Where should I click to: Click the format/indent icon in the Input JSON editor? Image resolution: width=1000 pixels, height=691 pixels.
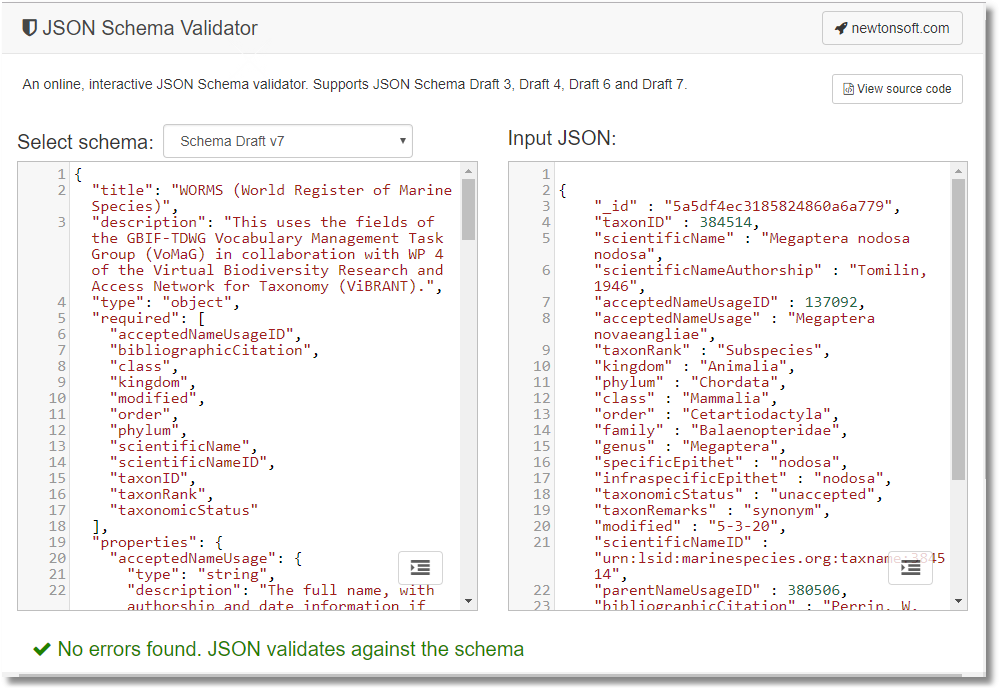pyautogui.click(x=910, y=567)
